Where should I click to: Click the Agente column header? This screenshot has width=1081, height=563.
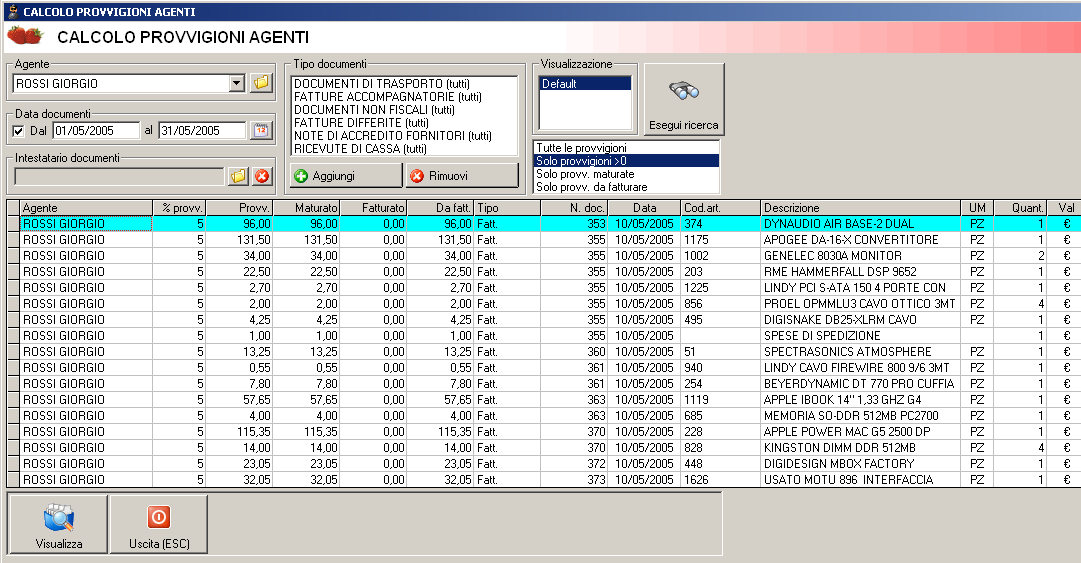coord(86,207)
